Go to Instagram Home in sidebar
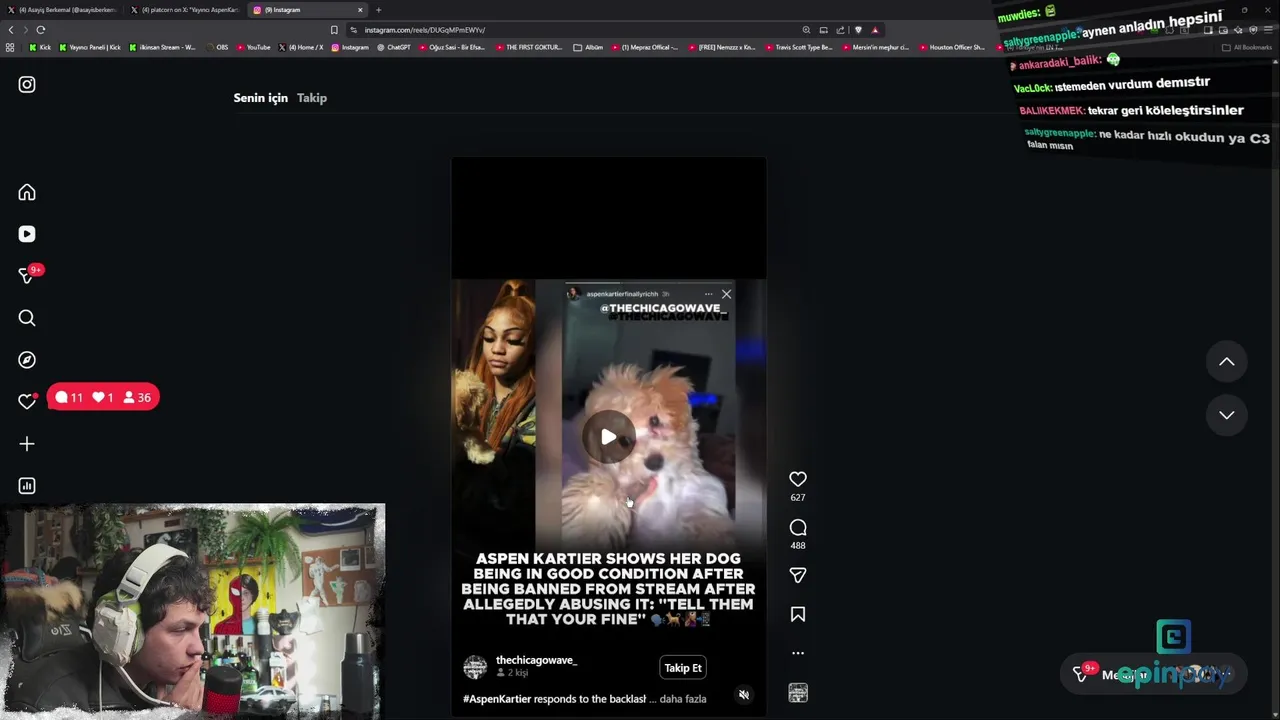Screen dimensions: 1280x720 pos(27,192)
